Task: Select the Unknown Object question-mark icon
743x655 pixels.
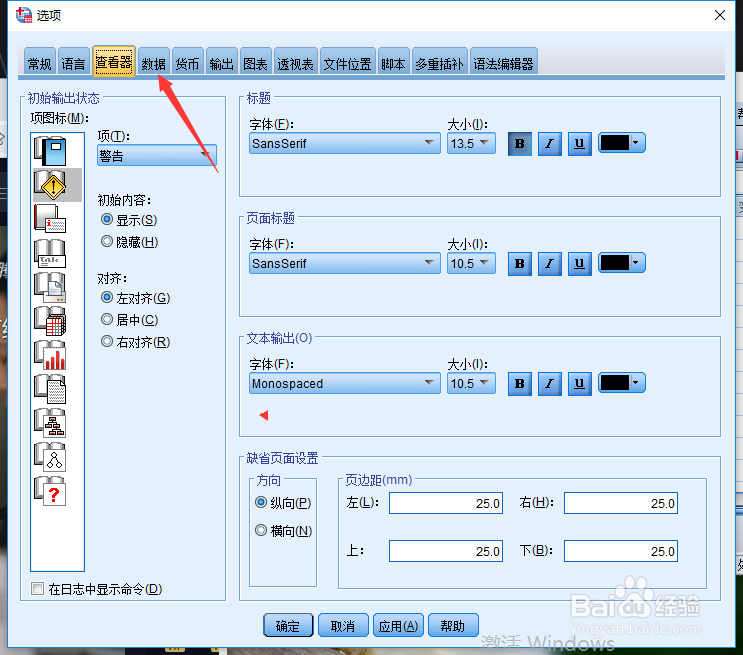Action: tap(50, 491)
